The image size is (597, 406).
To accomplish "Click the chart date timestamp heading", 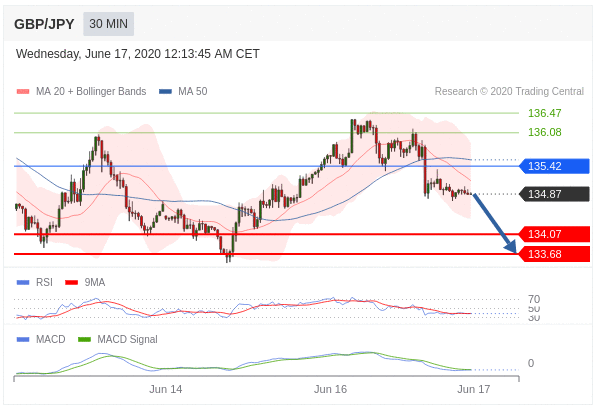I will [x=138, y=54].
